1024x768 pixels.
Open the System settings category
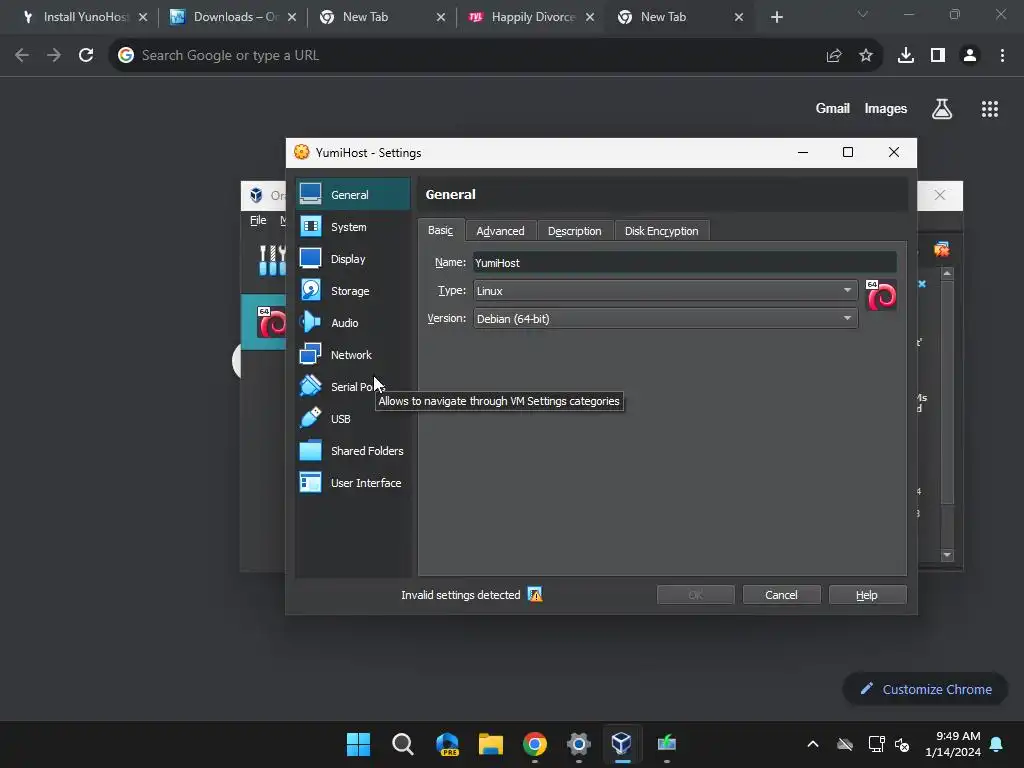pyautogui.click(x=353, y=227)
